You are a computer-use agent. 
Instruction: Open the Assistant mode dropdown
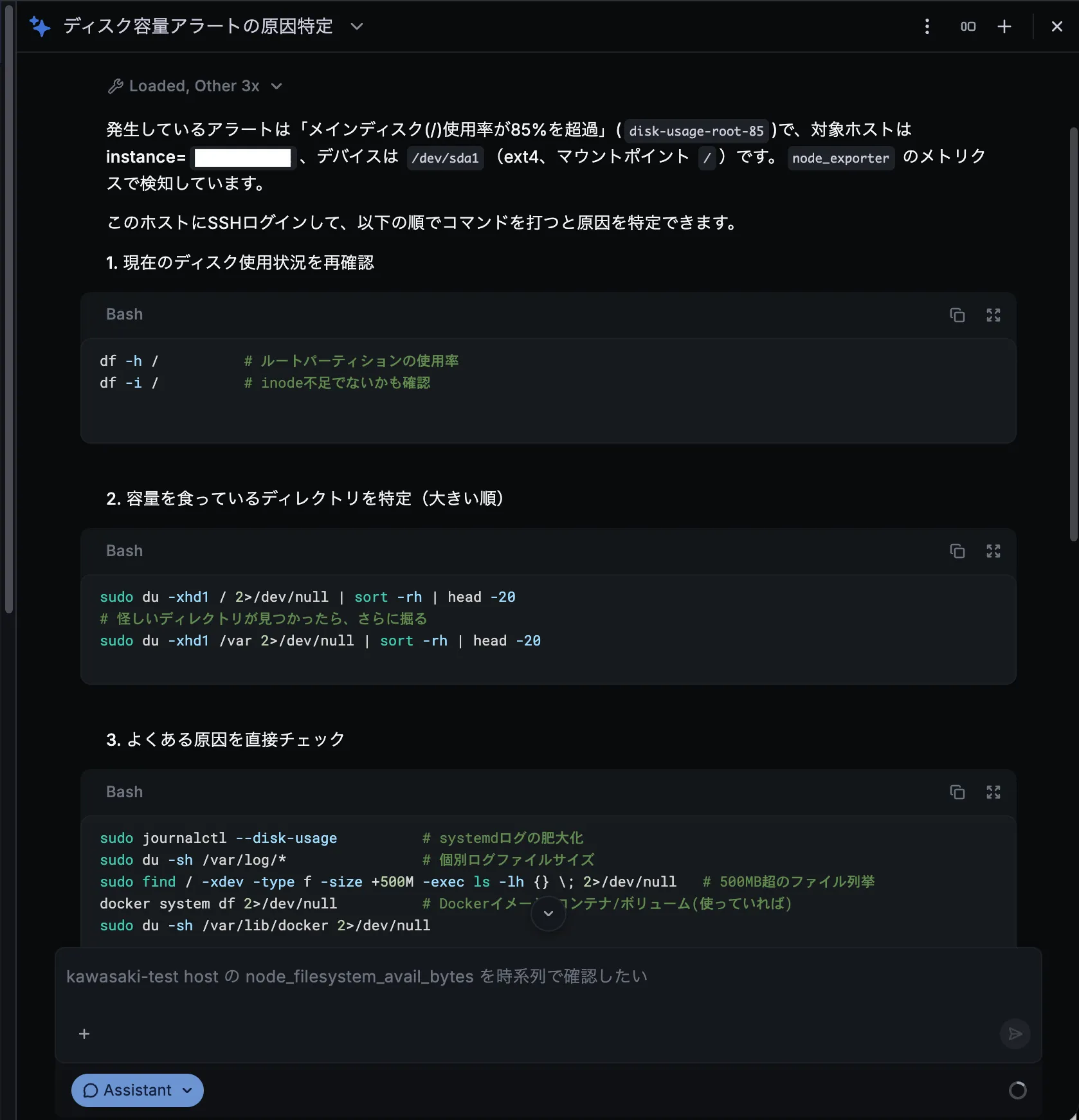pyautogui.click(x=138, y=1090)
